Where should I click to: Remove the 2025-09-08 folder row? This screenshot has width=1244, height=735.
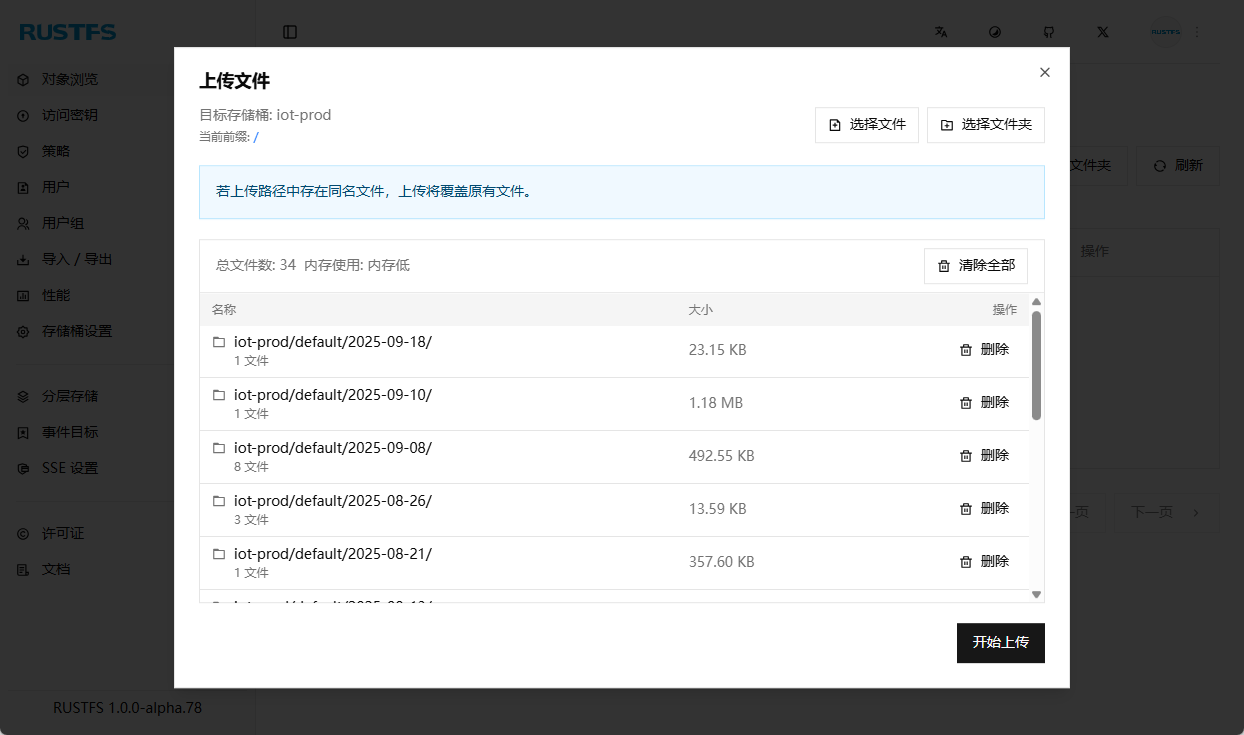tap(984, 455)
